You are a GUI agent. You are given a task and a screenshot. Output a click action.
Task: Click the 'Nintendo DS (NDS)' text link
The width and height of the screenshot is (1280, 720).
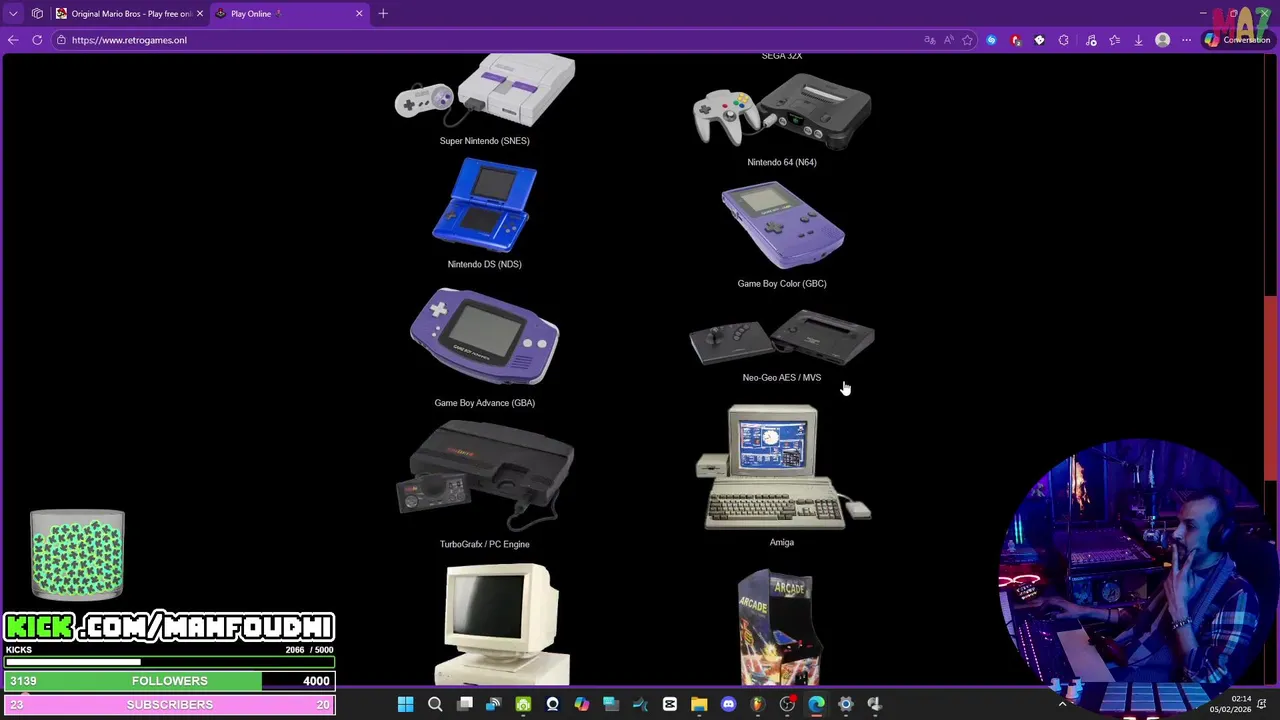(485, 264)
